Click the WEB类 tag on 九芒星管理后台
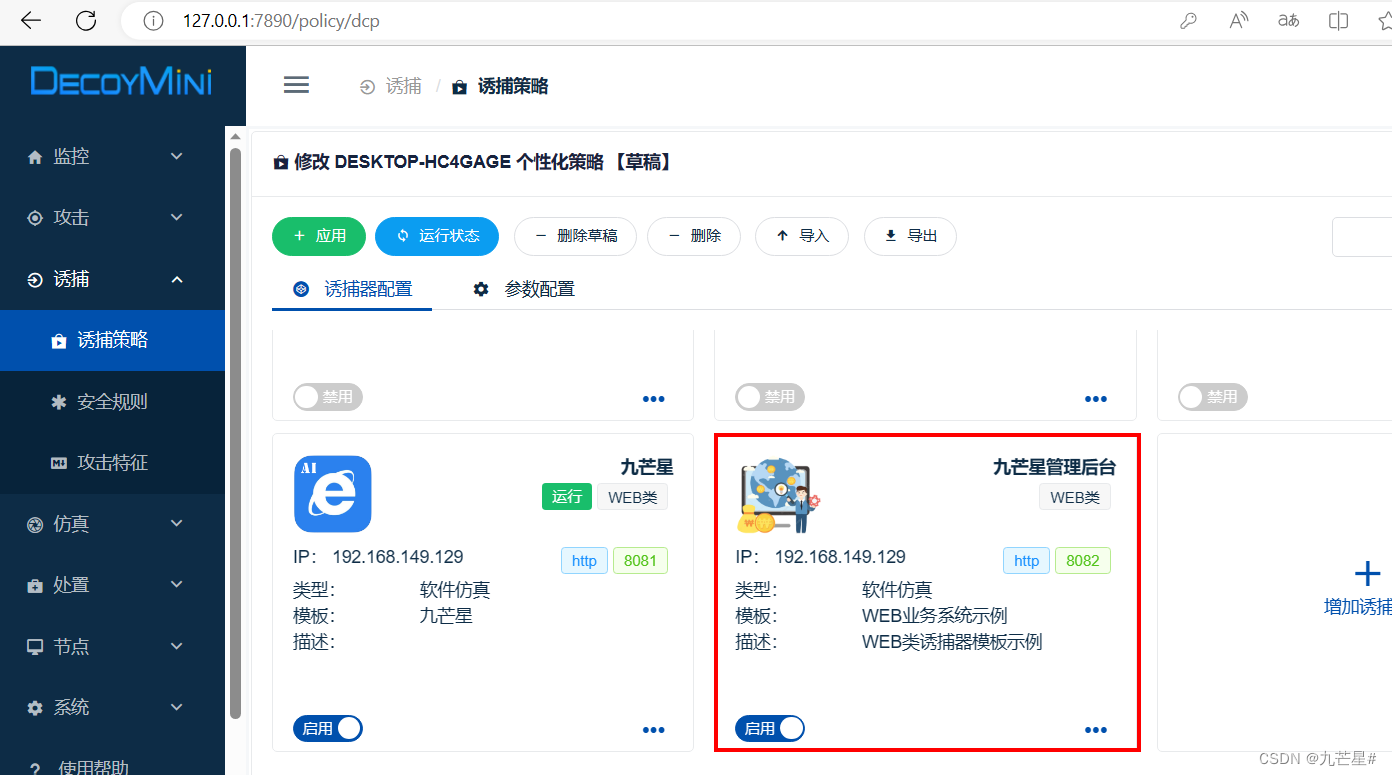This screenshot has height=775, width=1392. [1075, 497]
